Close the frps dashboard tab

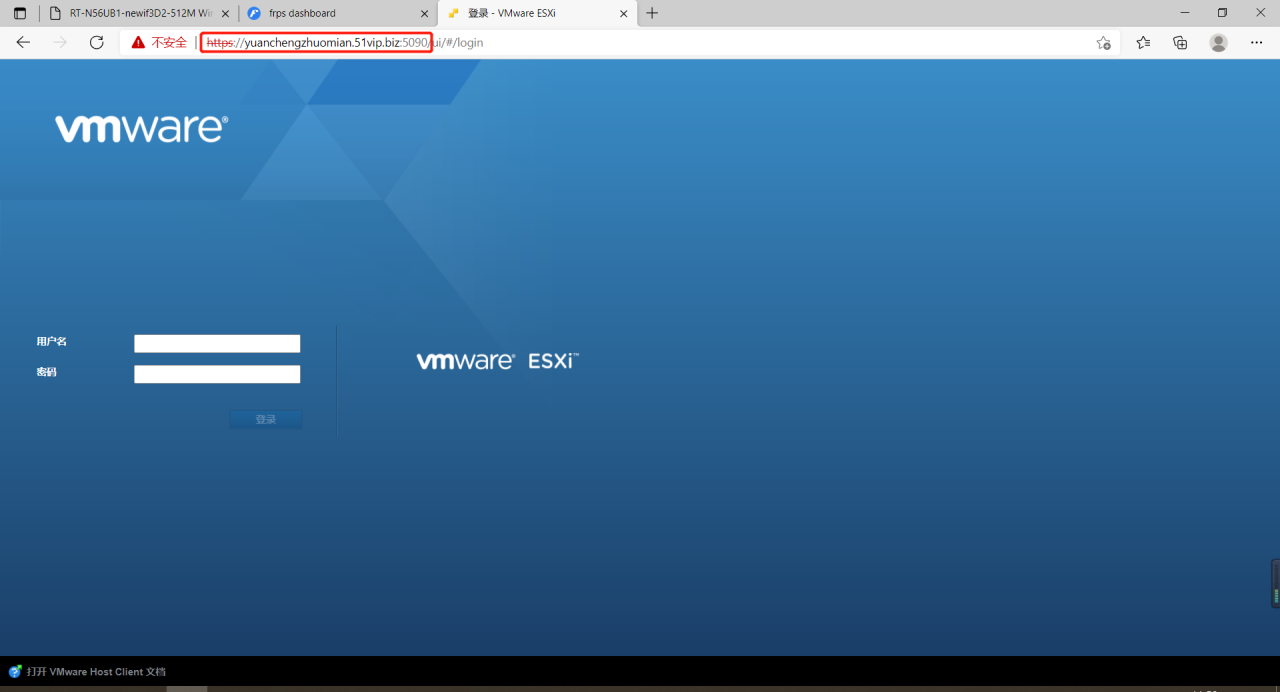[424, 13]
